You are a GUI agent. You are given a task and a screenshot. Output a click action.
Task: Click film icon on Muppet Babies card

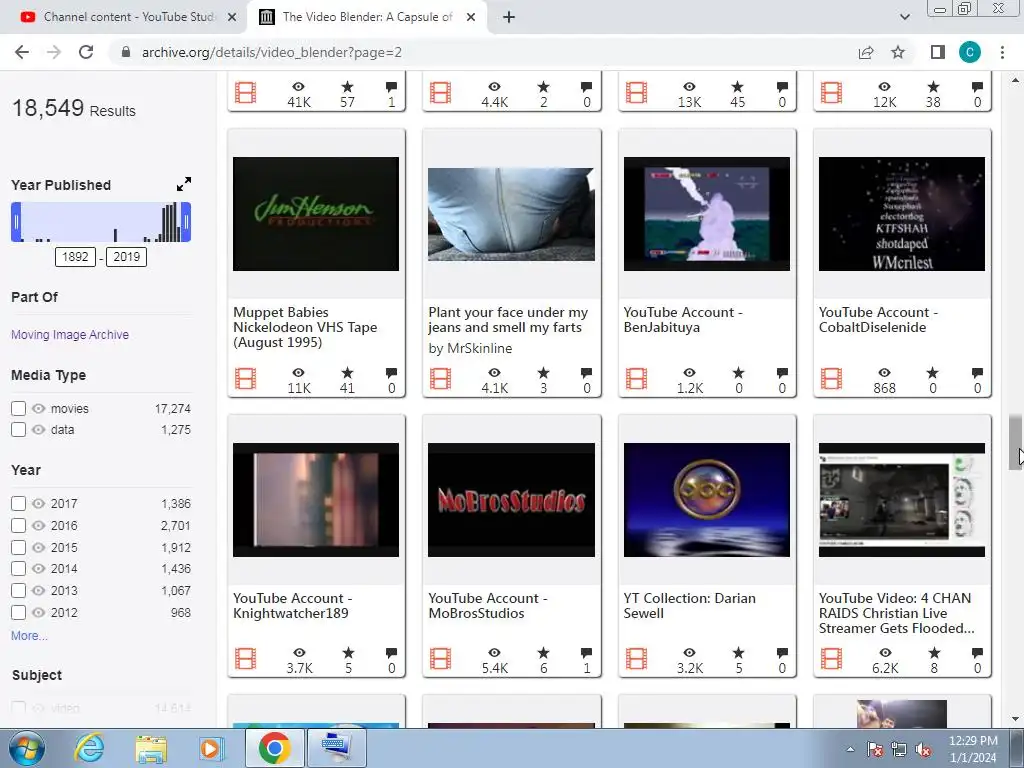pos(246,379)
